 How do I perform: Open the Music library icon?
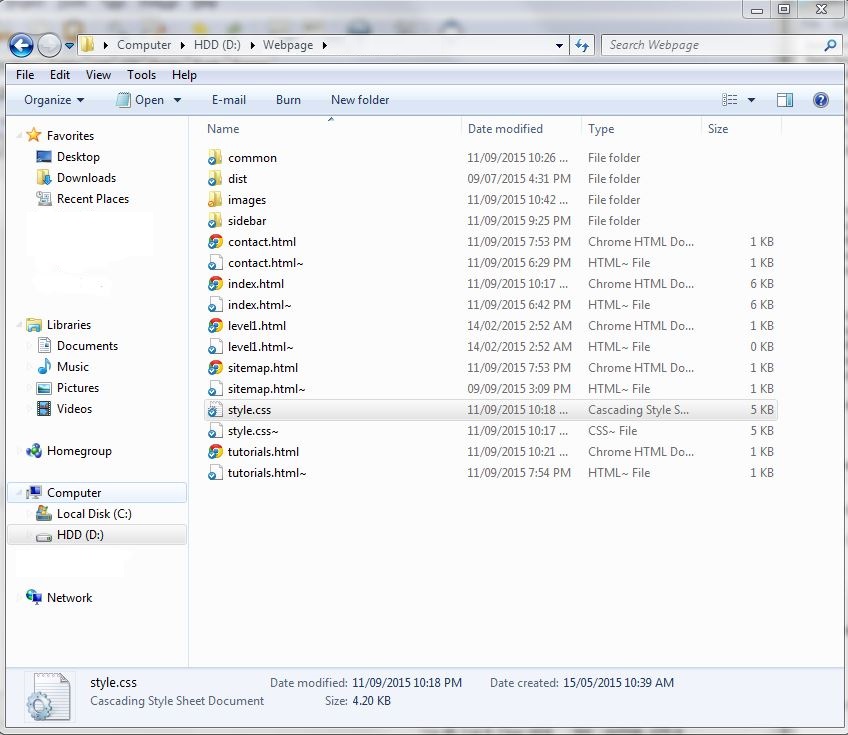[44, 366]
